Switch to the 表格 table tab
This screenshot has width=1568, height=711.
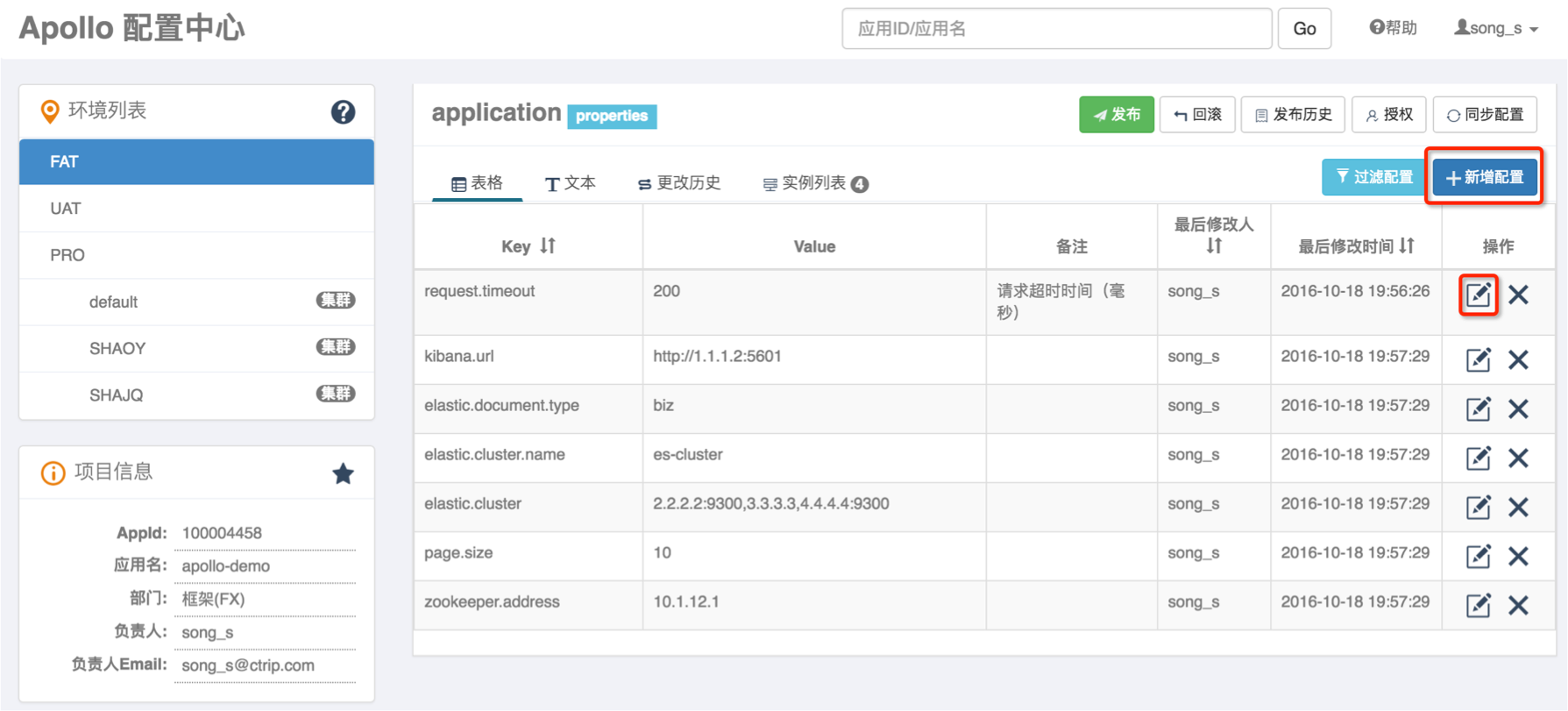click(477, 182)
